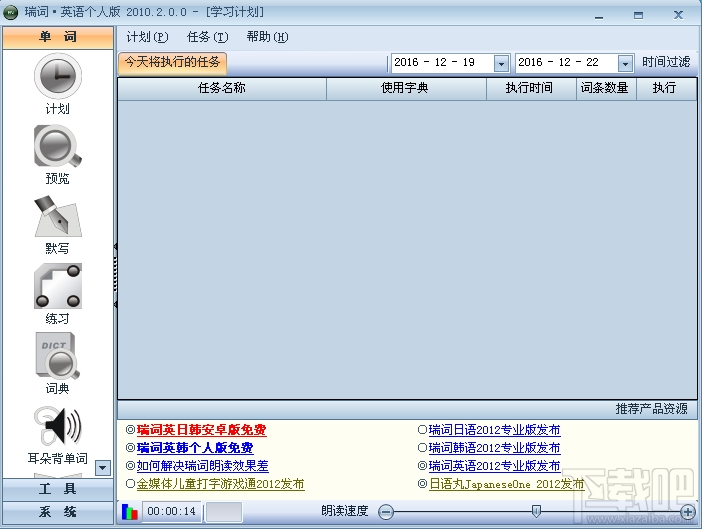
Task: Click the blank box beside the timer
Action: click(x=223, y=512)
